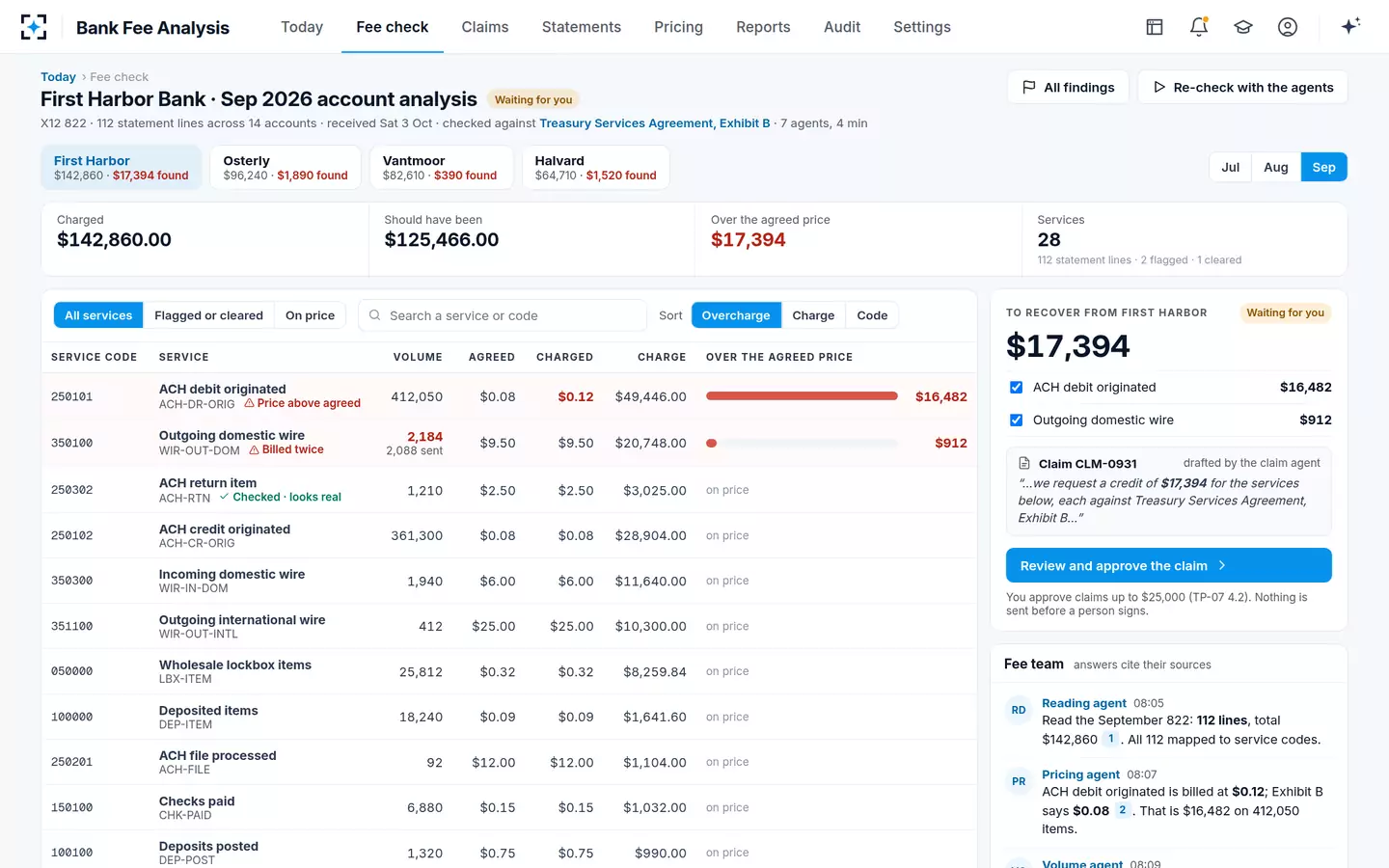Screen dimensions: 1389x868
Task: Click the warning icon next to Billed twice
Action: pos(254,449)
